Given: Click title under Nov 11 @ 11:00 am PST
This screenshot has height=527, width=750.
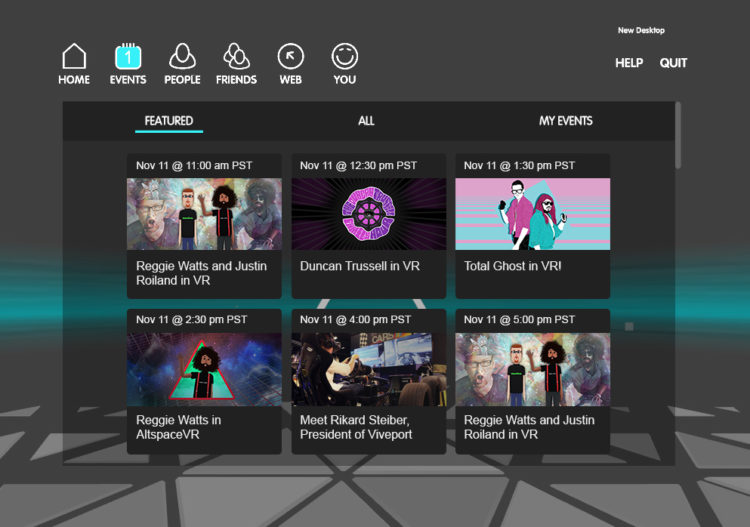Looking at the screenshot, I should point(201,274).
